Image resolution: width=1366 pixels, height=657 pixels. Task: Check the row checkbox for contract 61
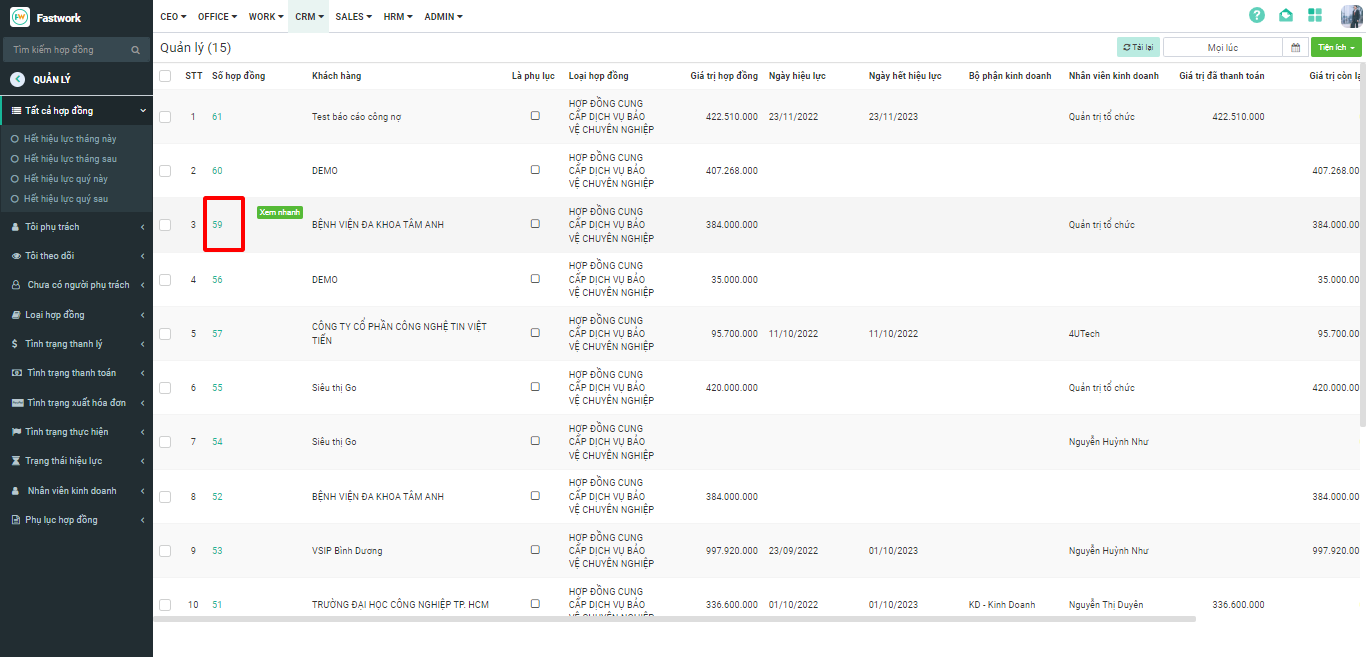165,117
